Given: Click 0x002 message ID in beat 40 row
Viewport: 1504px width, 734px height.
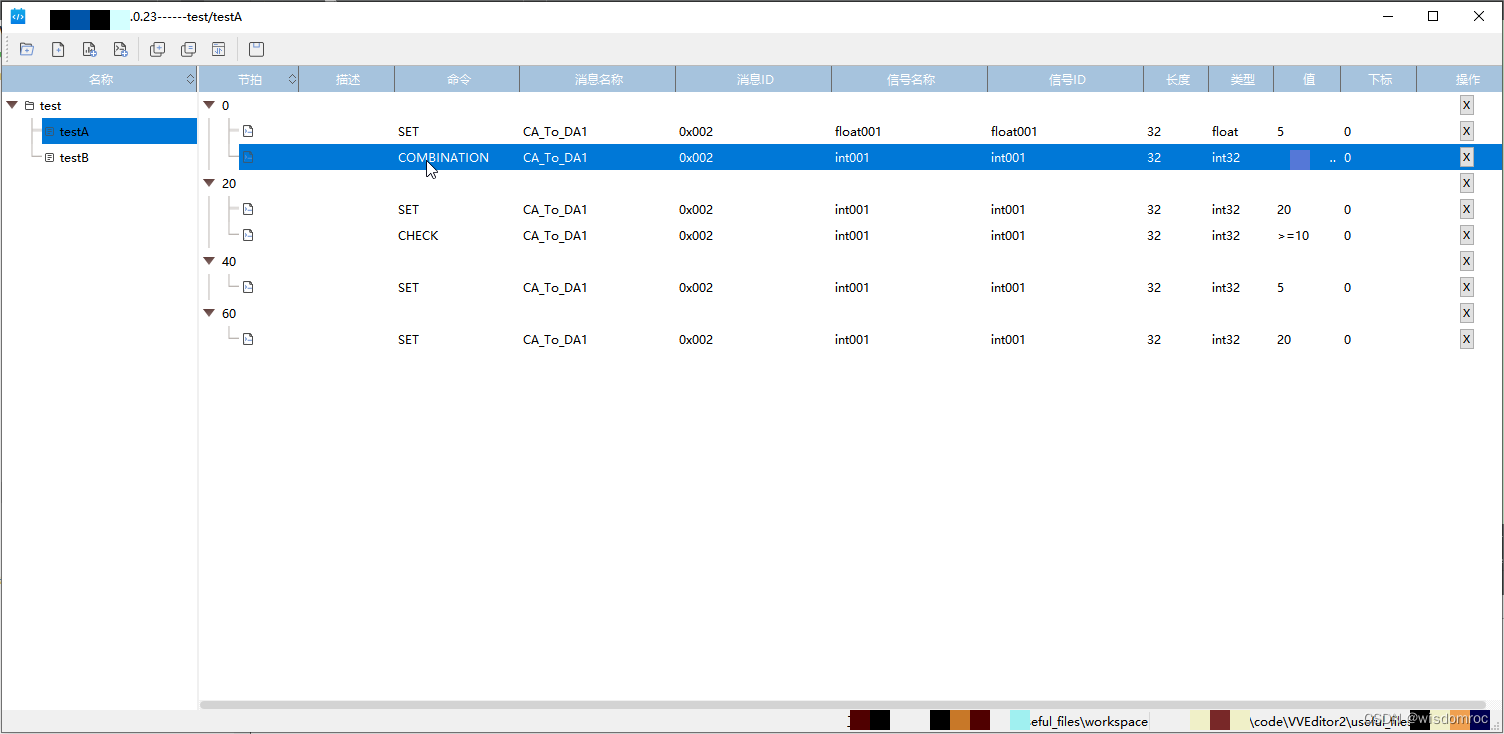Looking at the screenshot, I should pyautogui.click(x=696, y=287).
